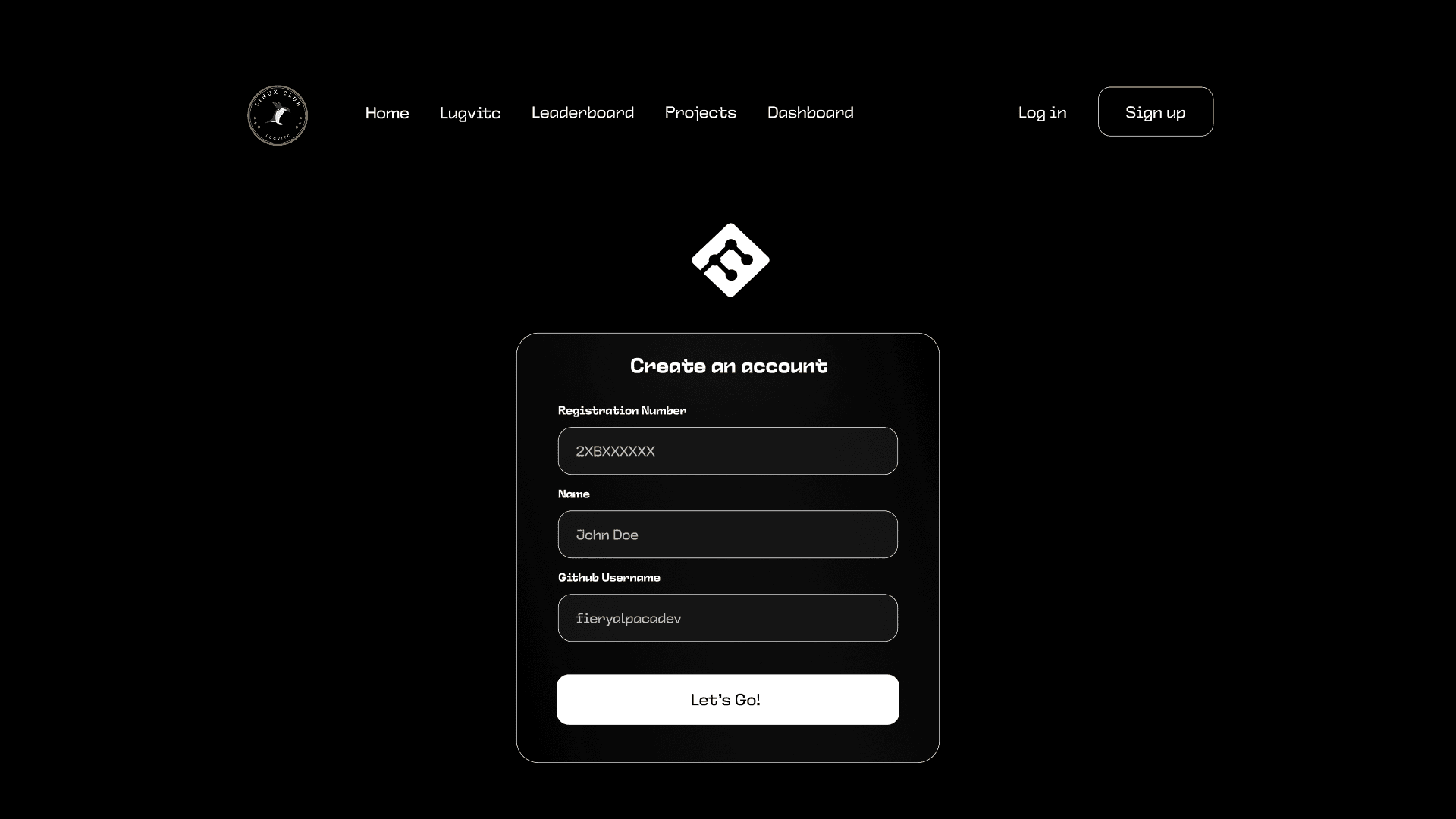
Task: Focus the Name field showing John Doe
Action: tap(728, 535)
